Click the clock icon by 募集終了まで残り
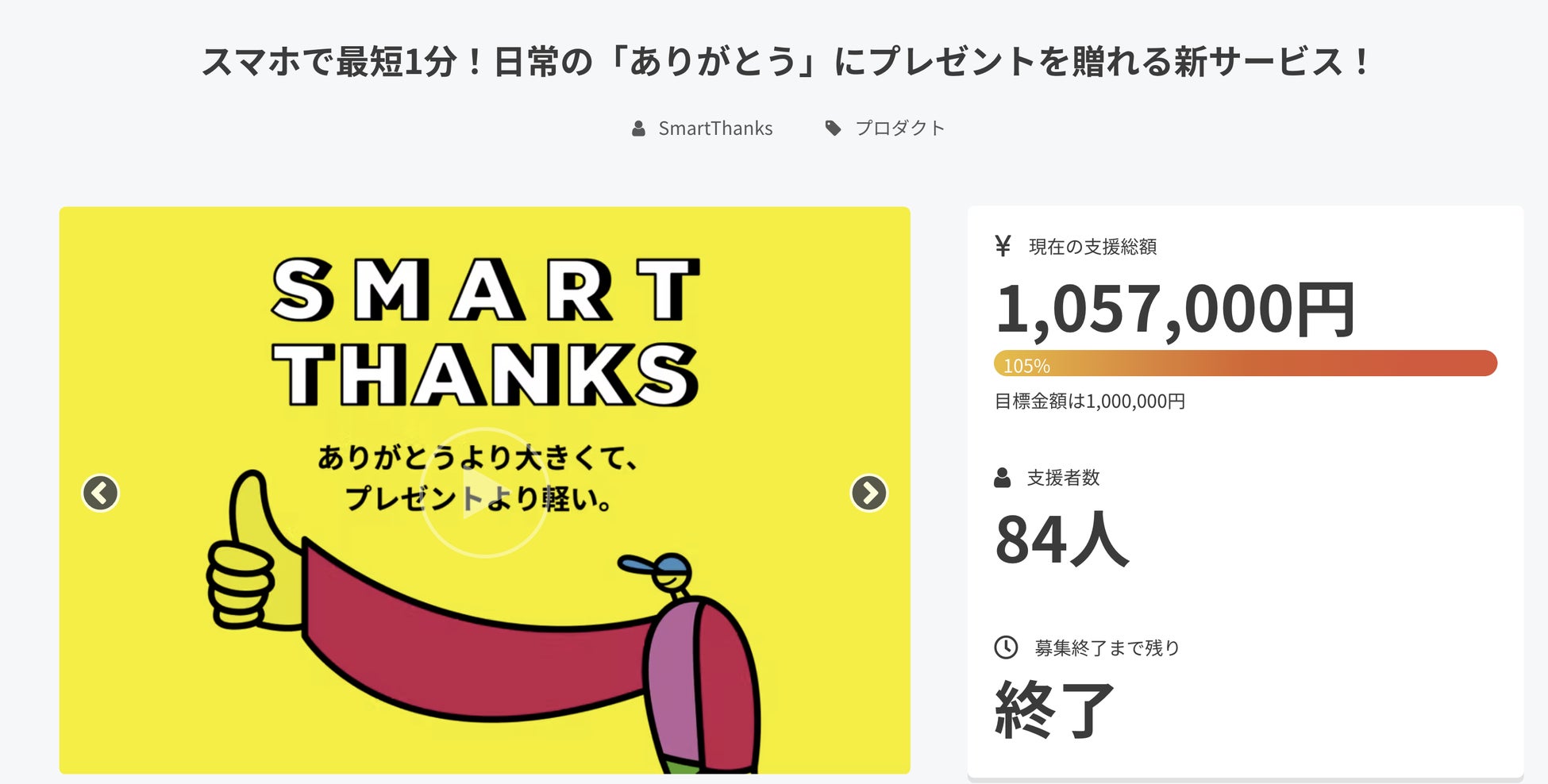This screenshot has width=1548, height=784. coord(1006,648)
